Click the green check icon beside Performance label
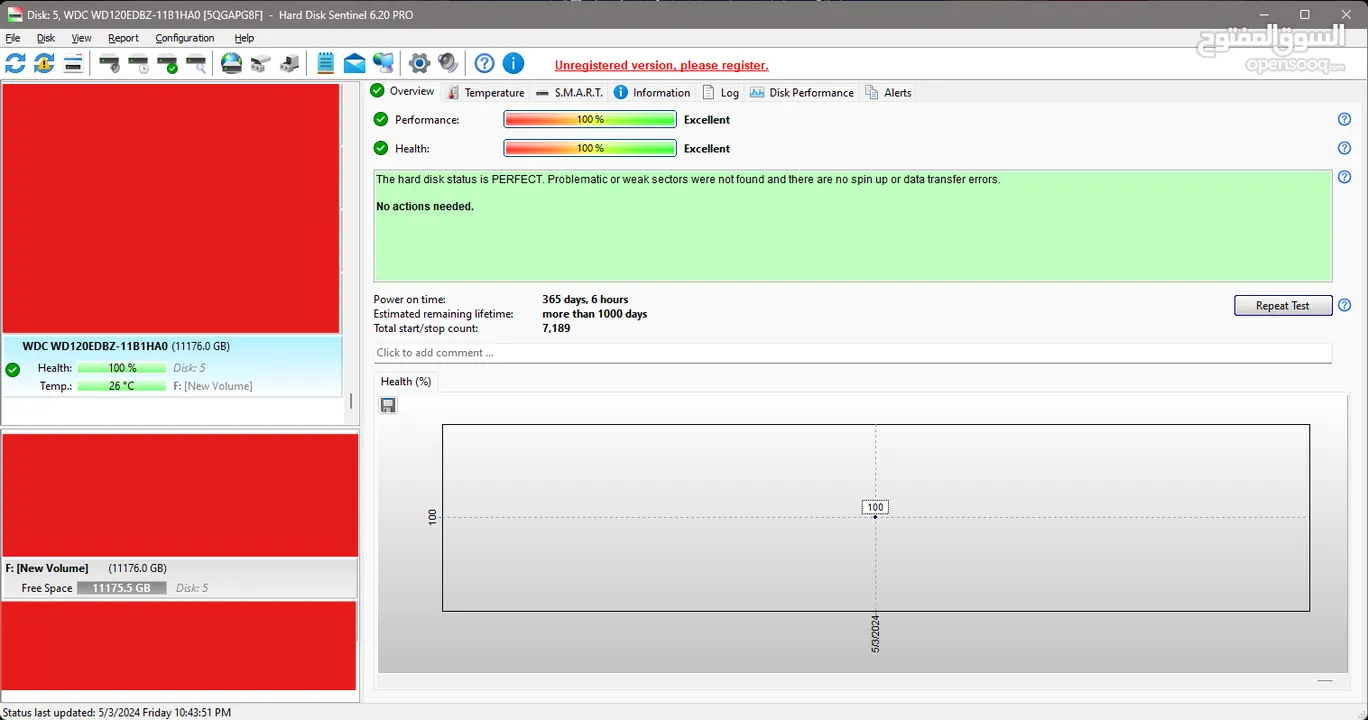 coord(381,119)
